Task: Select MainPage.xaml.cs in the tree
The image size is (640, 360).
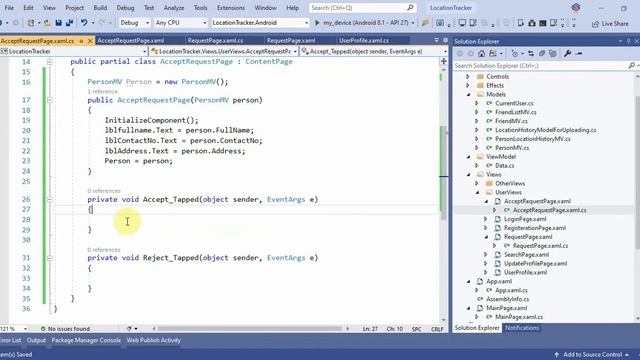Action: pyautogui.click(x=519, y=317)
